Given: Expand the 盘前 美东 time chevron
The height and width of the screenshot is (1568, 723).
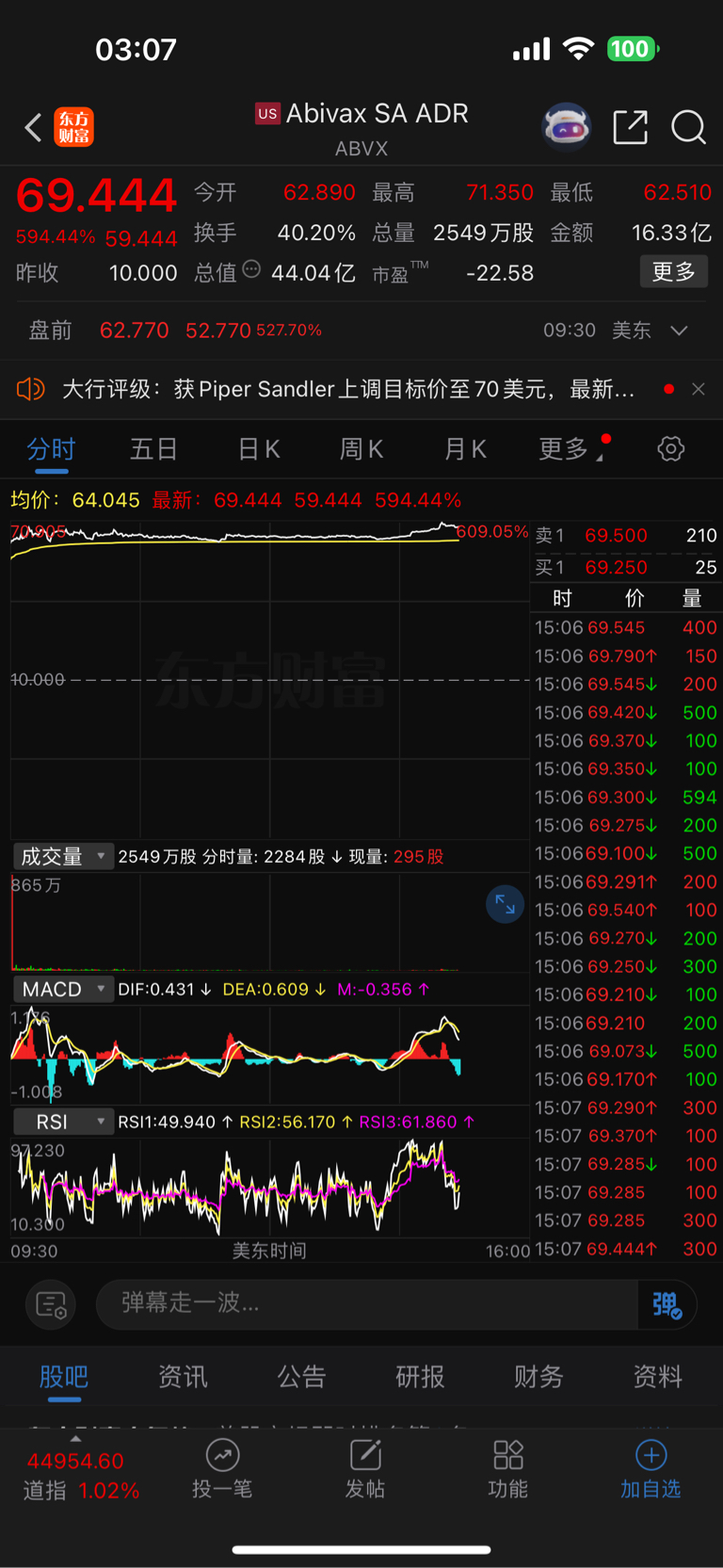Looking at the screenshot, I should pos(679,331).
